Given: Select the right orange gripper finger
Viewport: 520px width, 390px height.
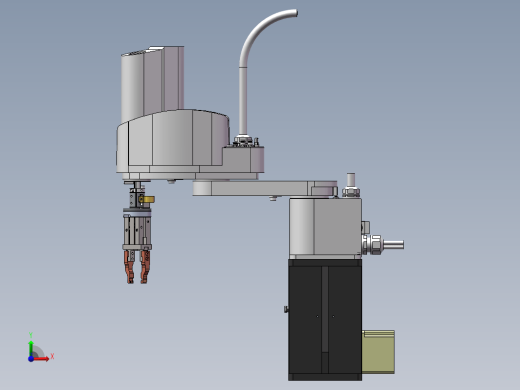Looking at the screenshot, I should [x=145, y=267].
